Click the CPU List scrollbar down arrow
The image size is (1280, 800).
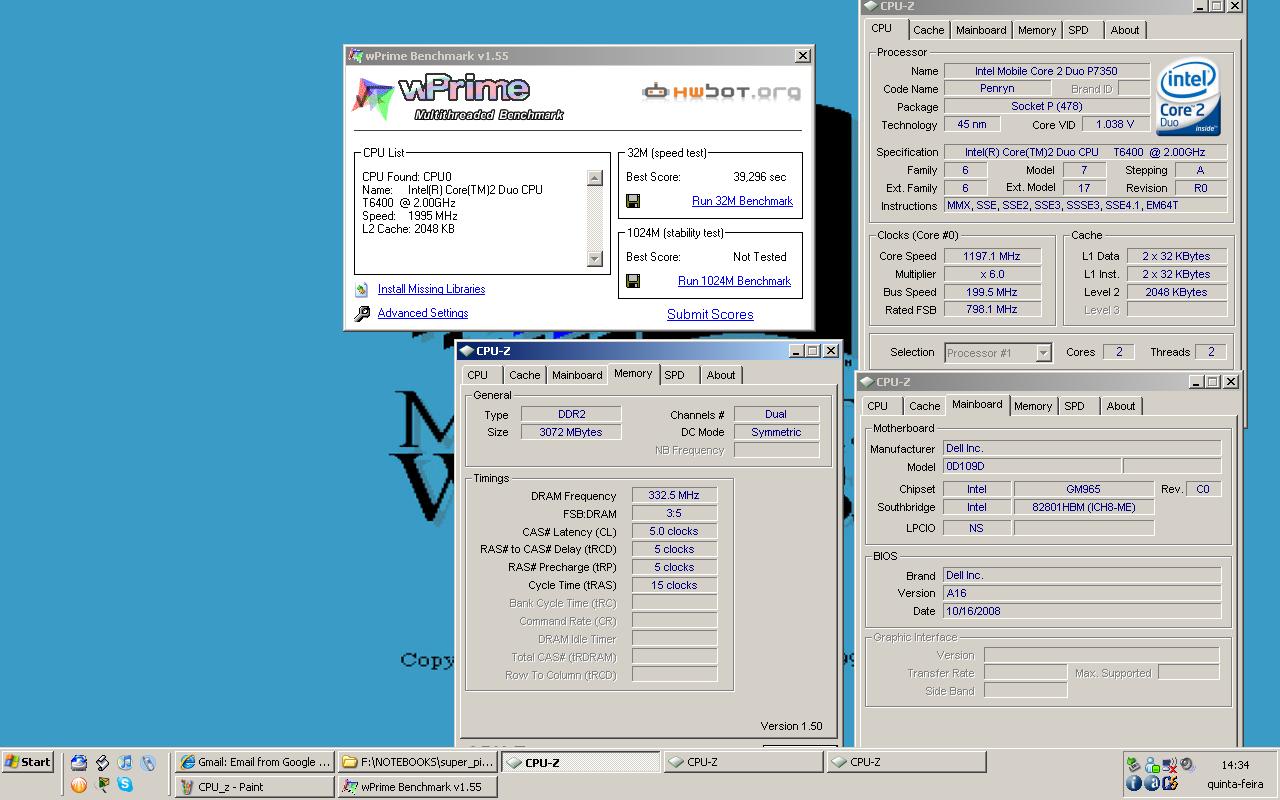[594, 259]
